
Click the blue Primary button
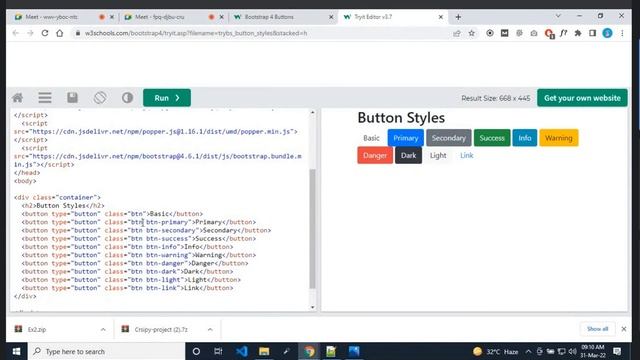(406, 138)
